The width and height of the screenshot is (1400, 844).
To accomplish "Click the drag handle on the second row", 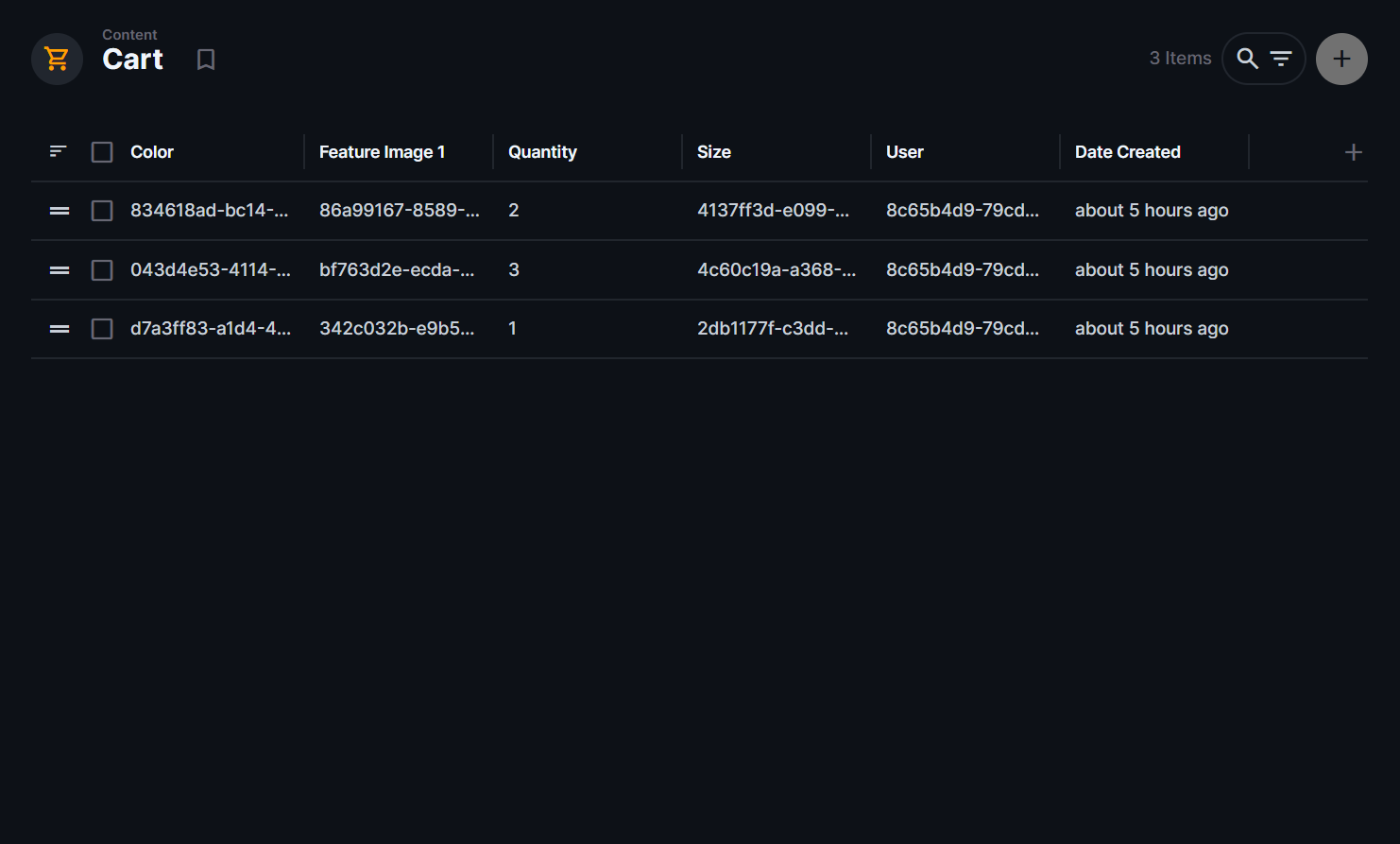I will (59, 269).
